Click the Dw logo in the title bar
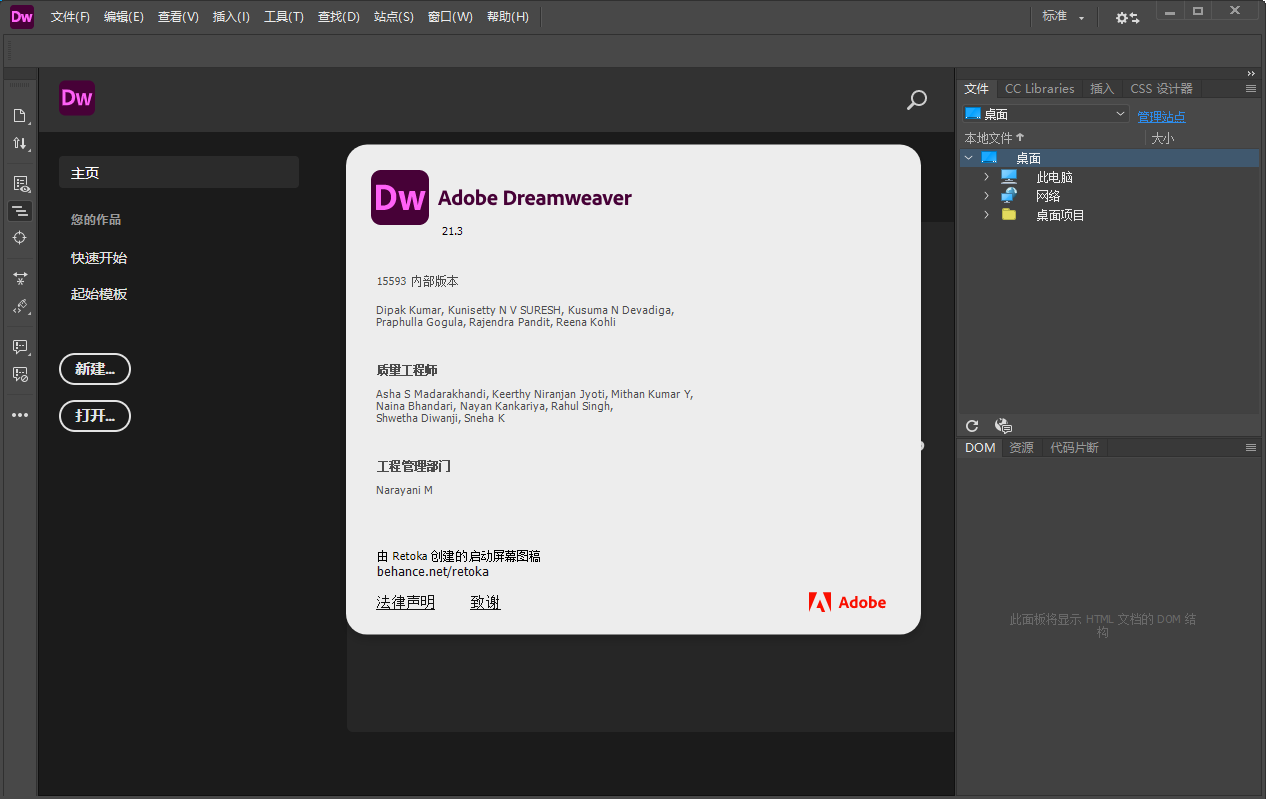Viewport: 1266px width, 799px height. click(21, 16)
